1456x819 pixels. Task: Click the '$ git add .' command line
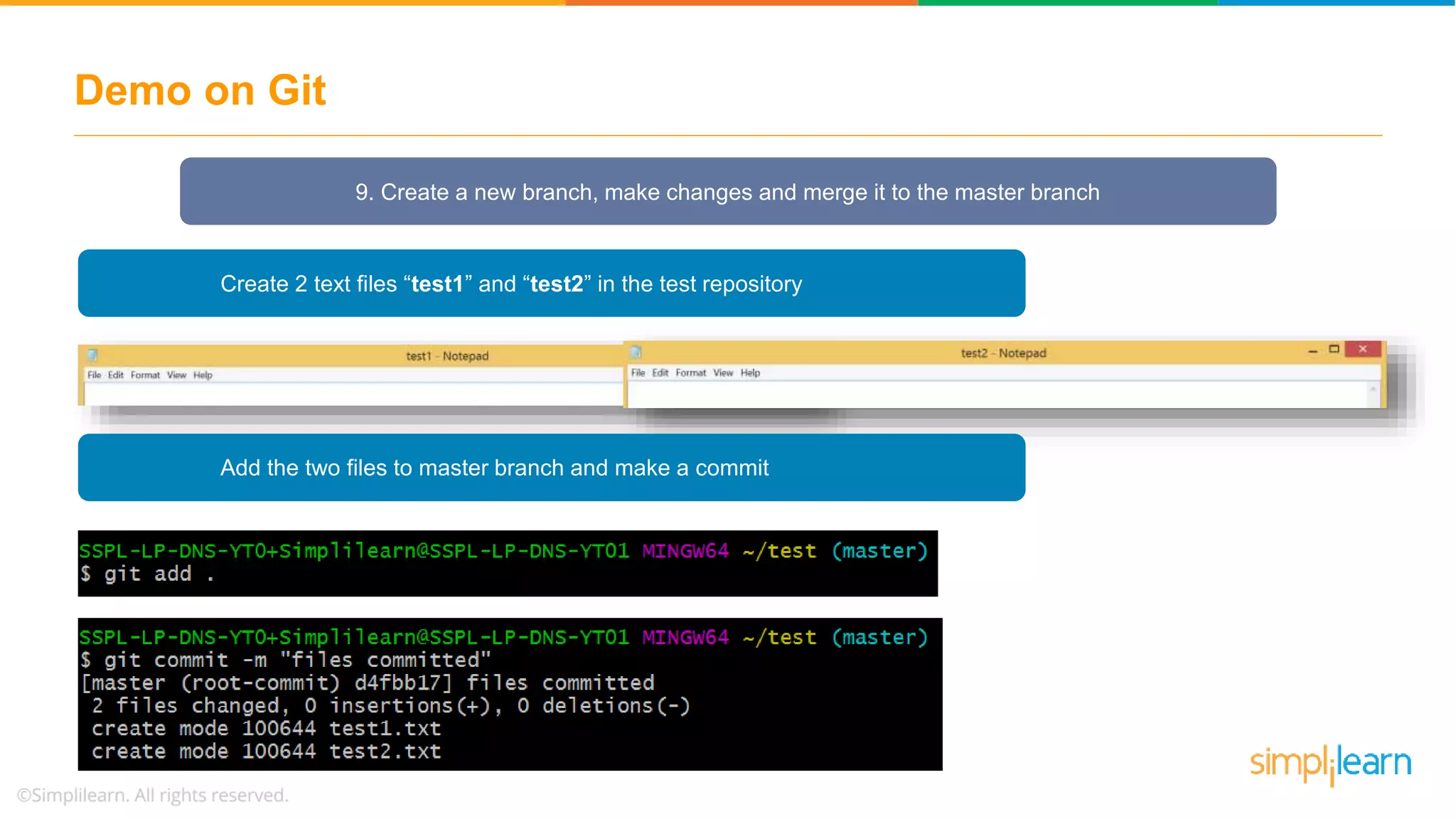tap(147, 574)
